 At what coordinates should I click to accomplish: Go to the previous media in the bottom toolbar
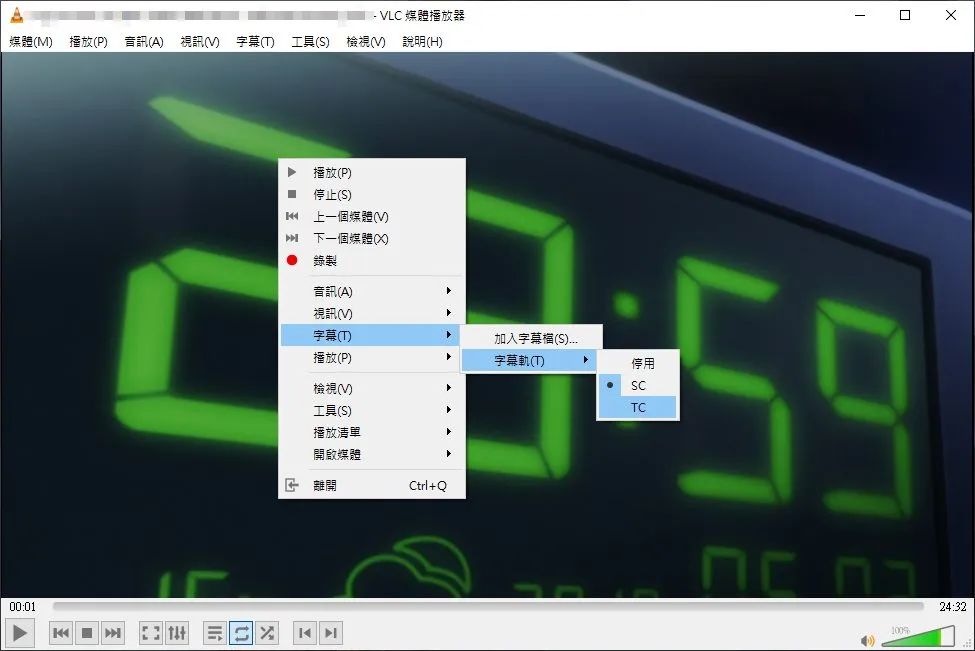(61, 633)
